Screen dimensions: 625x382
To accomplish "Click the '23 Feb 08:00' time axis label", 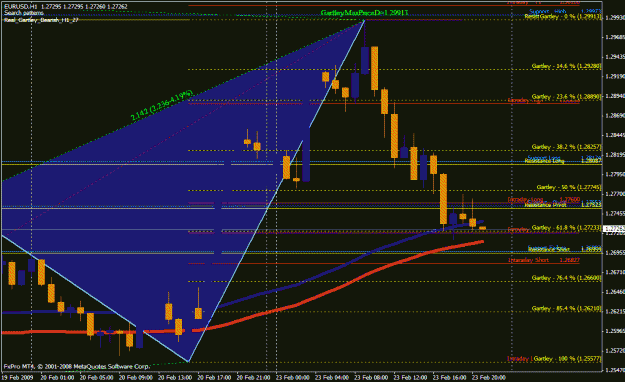I will click(371, 377).
